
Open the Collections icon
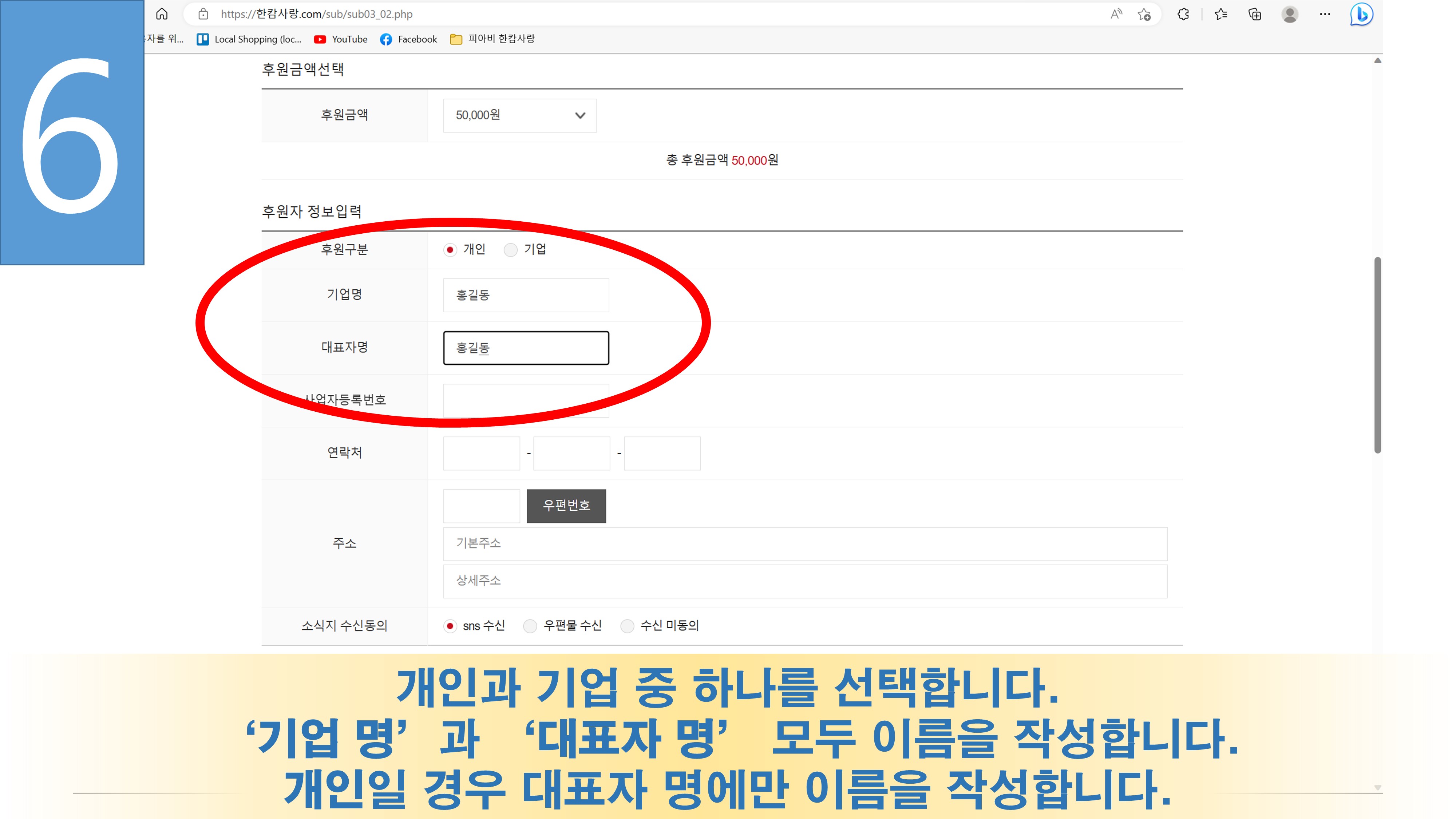[x=1255, y=14]
